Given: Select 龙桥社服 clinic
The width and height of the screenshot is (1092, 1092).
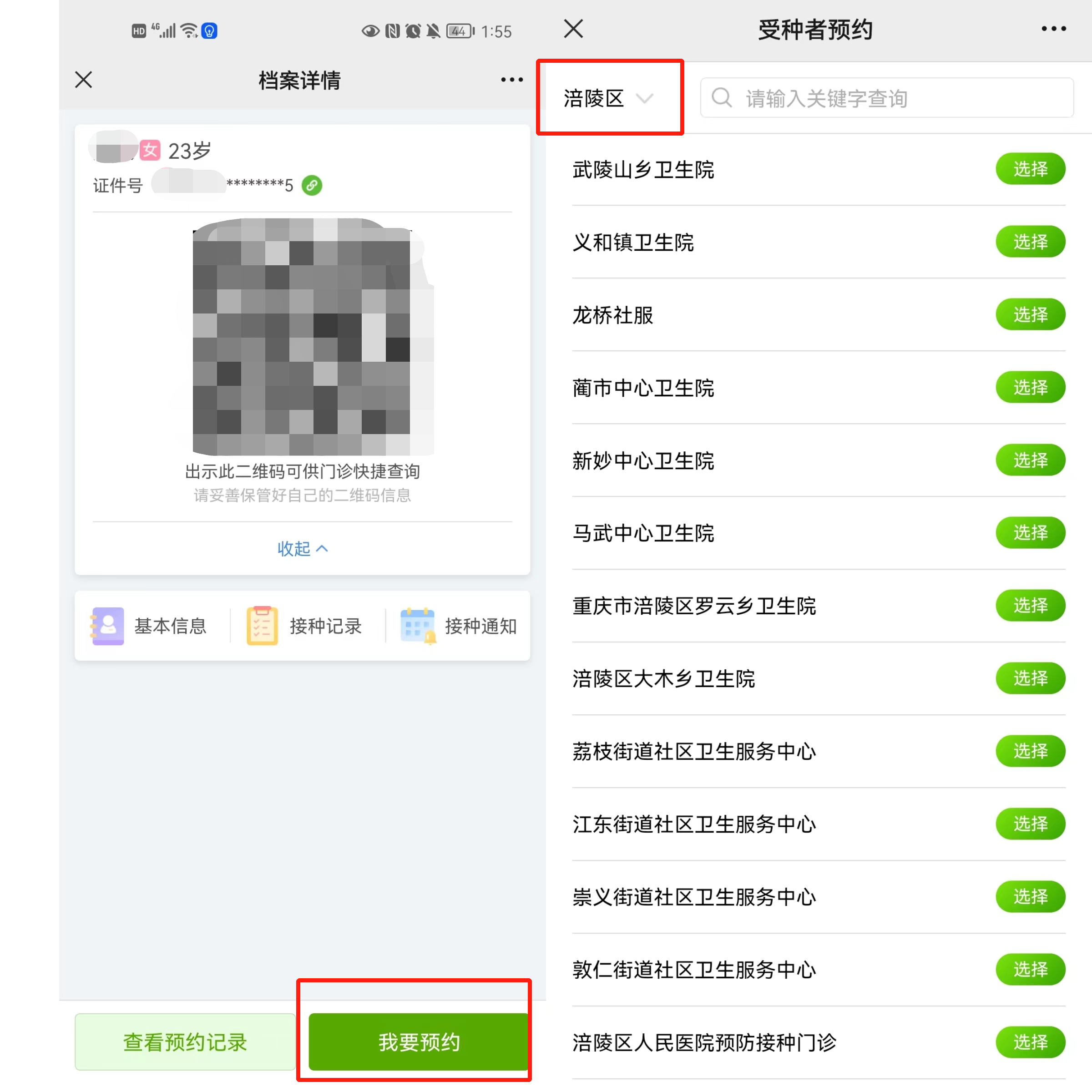Looking at the screenshot, I should [1030, 314].
